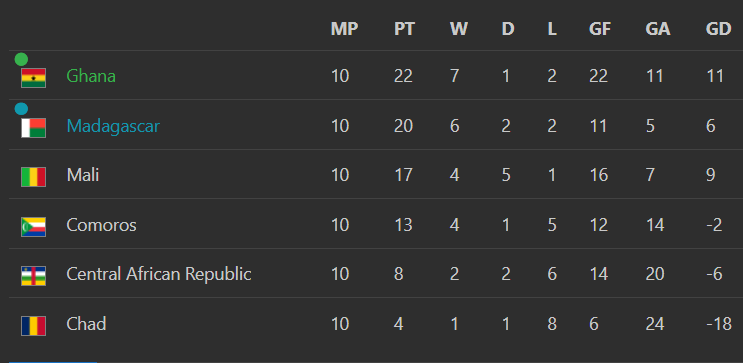Select the Mali team name
Image resolution: width=743 pixels, height=363 pixels.
point(83,175)
